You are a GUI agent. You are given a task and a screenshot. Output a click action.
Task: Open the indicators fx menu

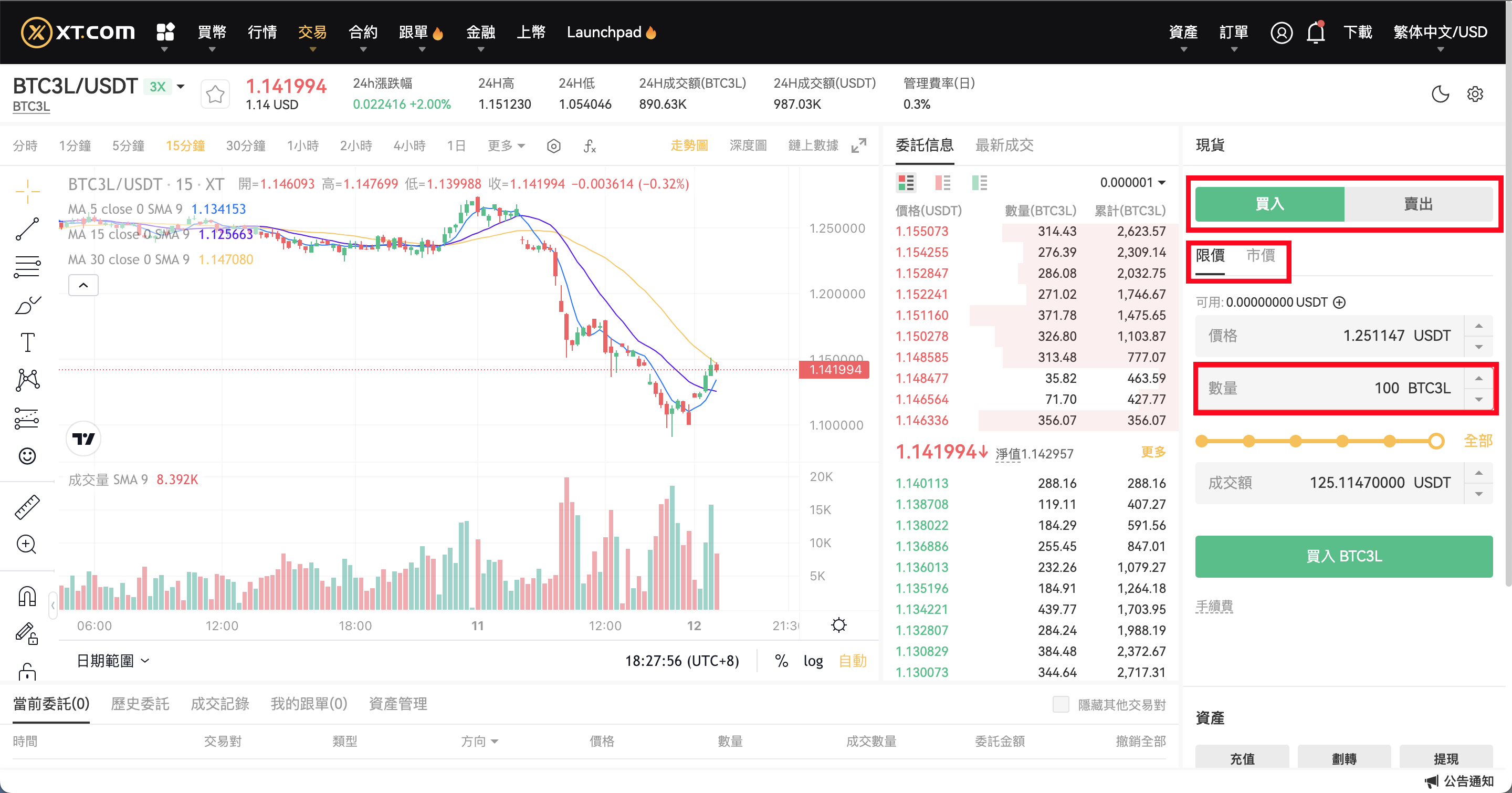pyautogui.click(x=590, y=145)
